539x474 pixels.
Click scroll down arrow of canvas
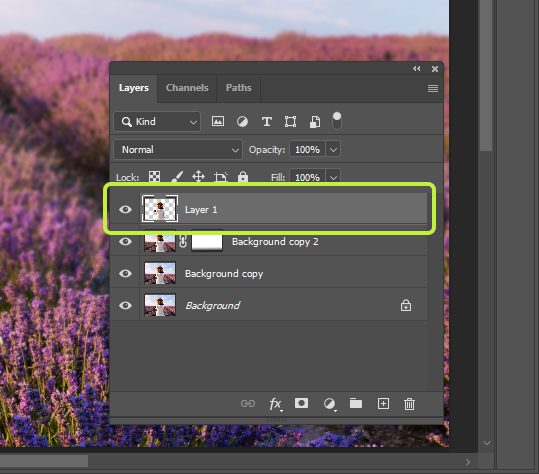coord(486,443)
